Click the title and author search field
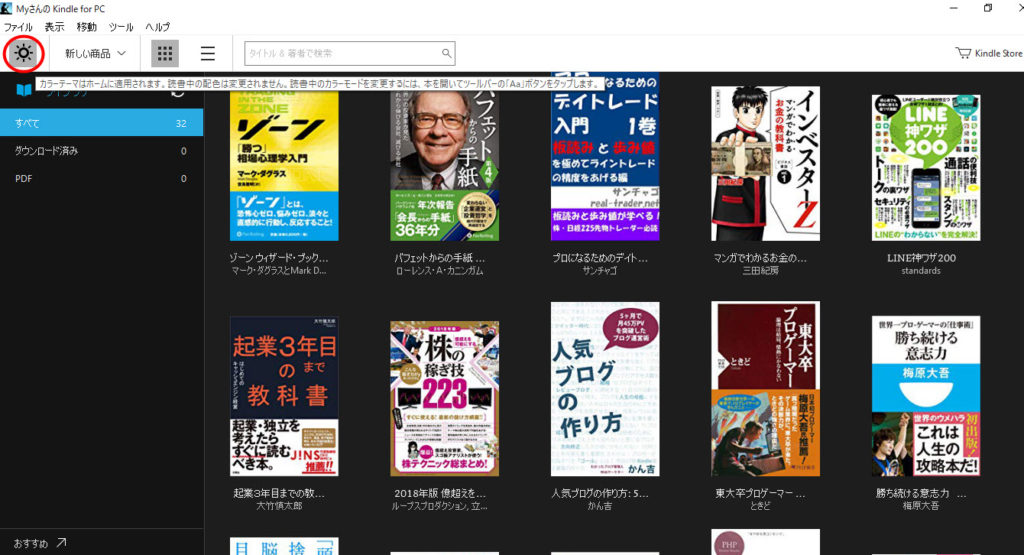 click(x=349, y=54)
